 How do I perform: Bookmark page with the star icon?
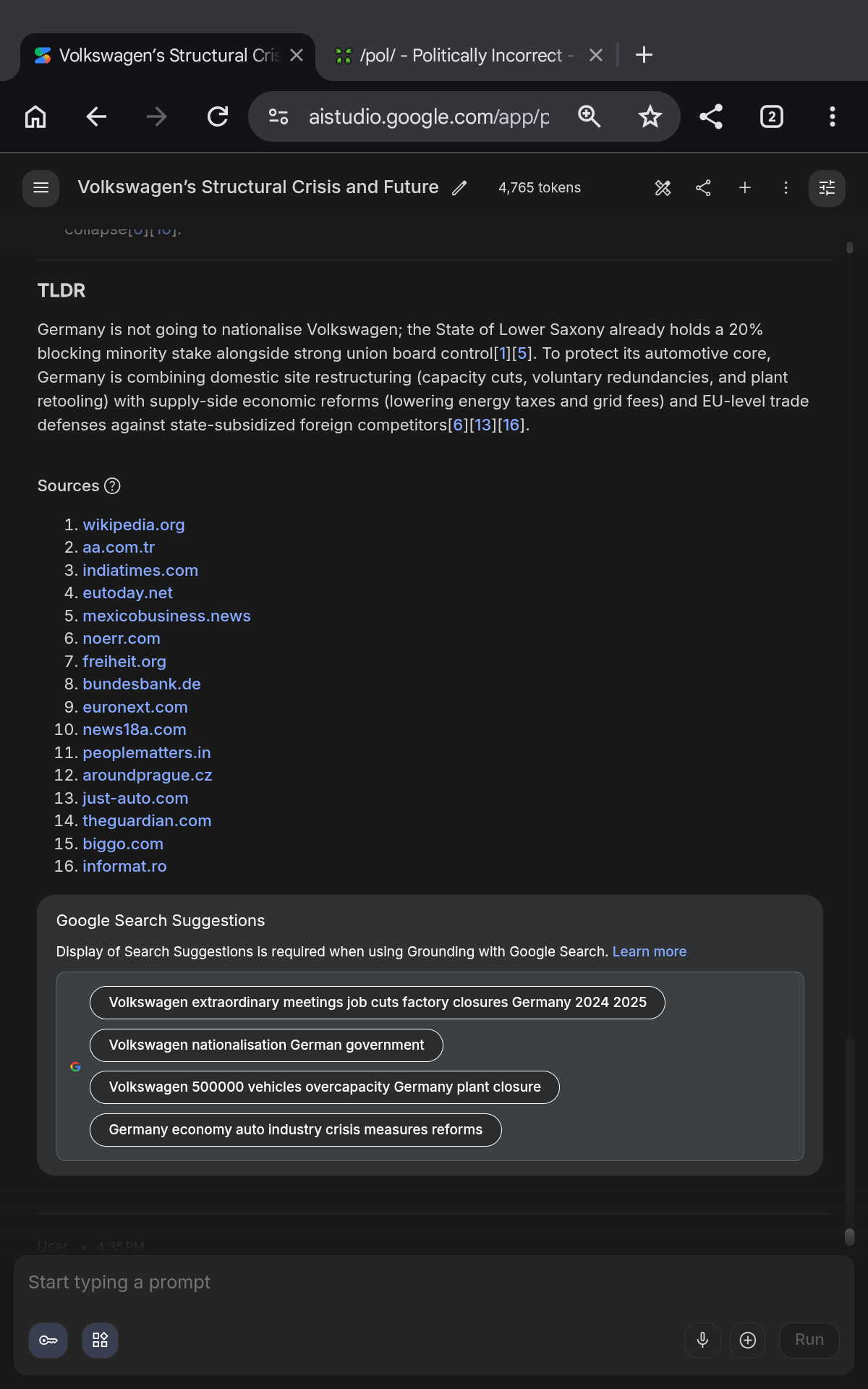[650, 116]
